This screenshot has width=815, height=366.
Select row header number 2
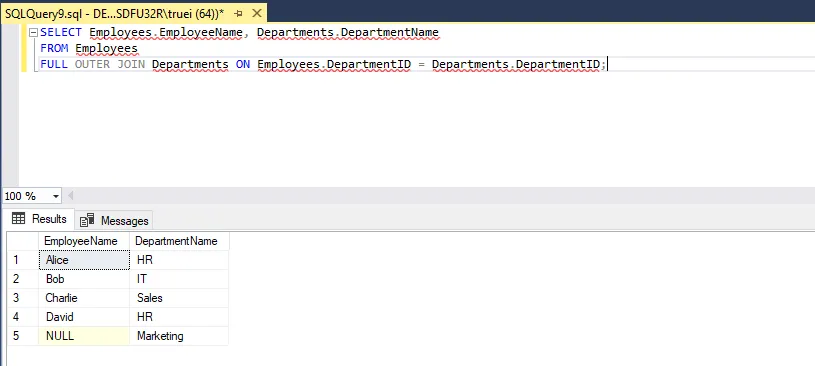coord(23,279)
